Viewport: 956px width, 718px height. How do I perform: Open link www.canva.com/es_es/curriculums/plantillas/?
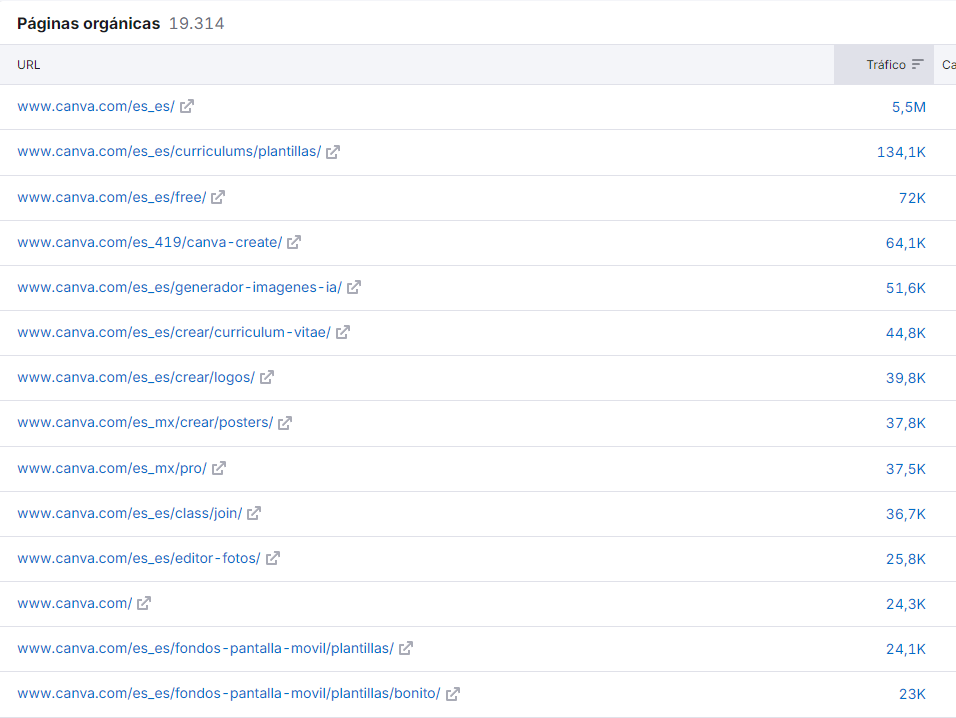(169, 151)
